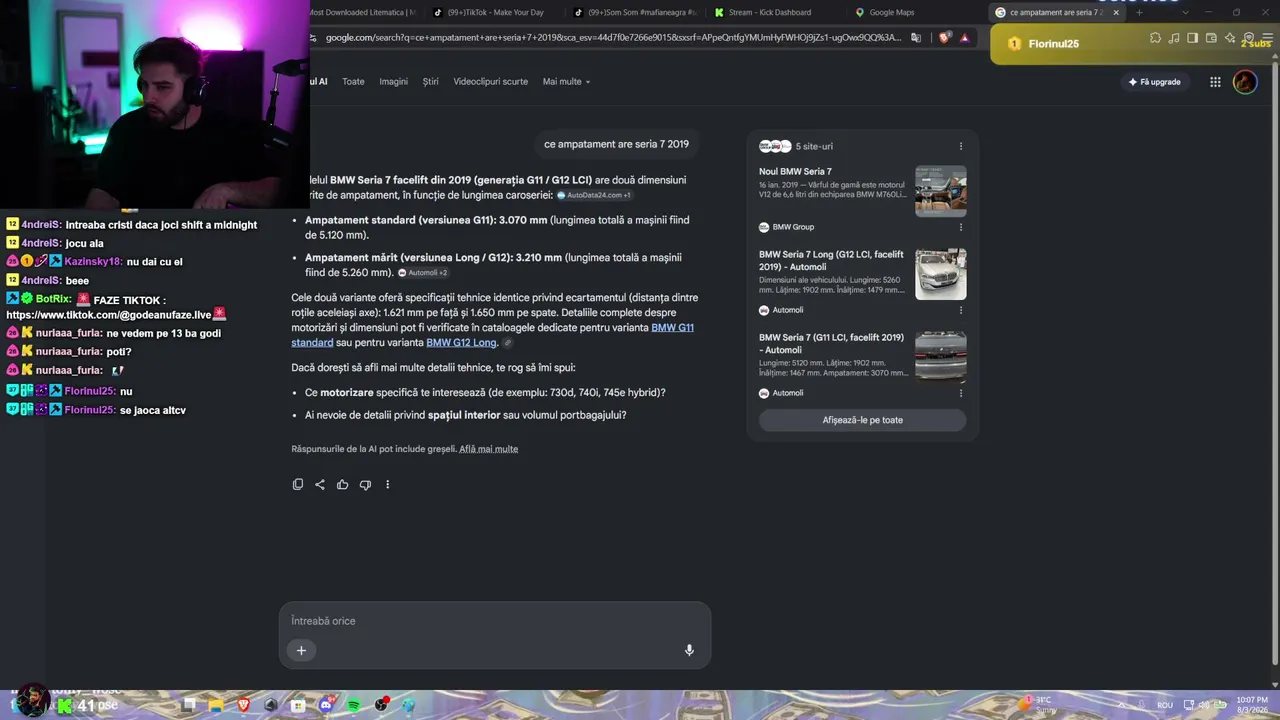
Task: Give thumbs up to AI answer
Action: point(343,485)
